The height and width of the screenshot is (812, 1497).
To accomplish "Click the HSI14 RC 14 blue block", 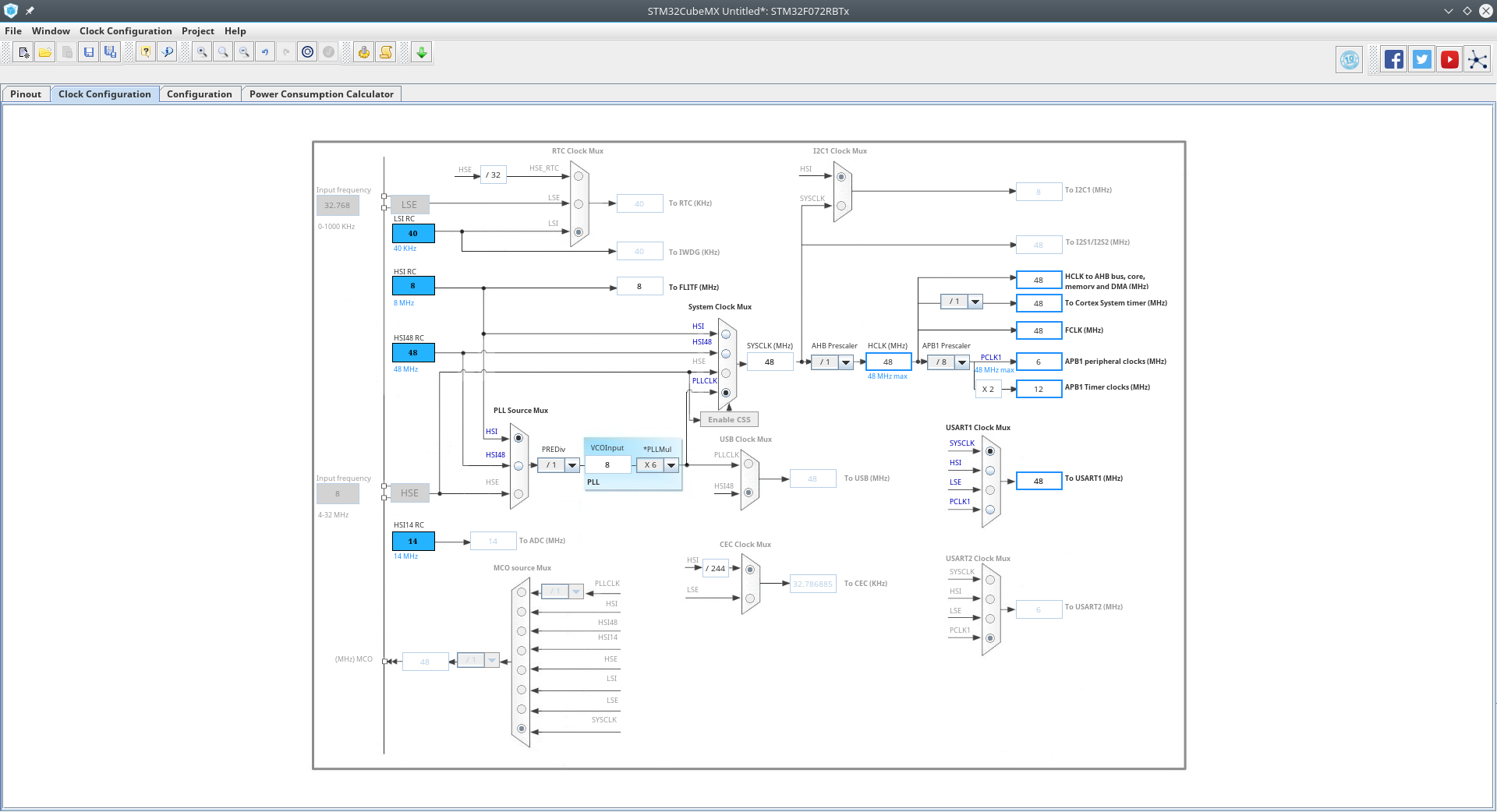I will pos(413,542).
